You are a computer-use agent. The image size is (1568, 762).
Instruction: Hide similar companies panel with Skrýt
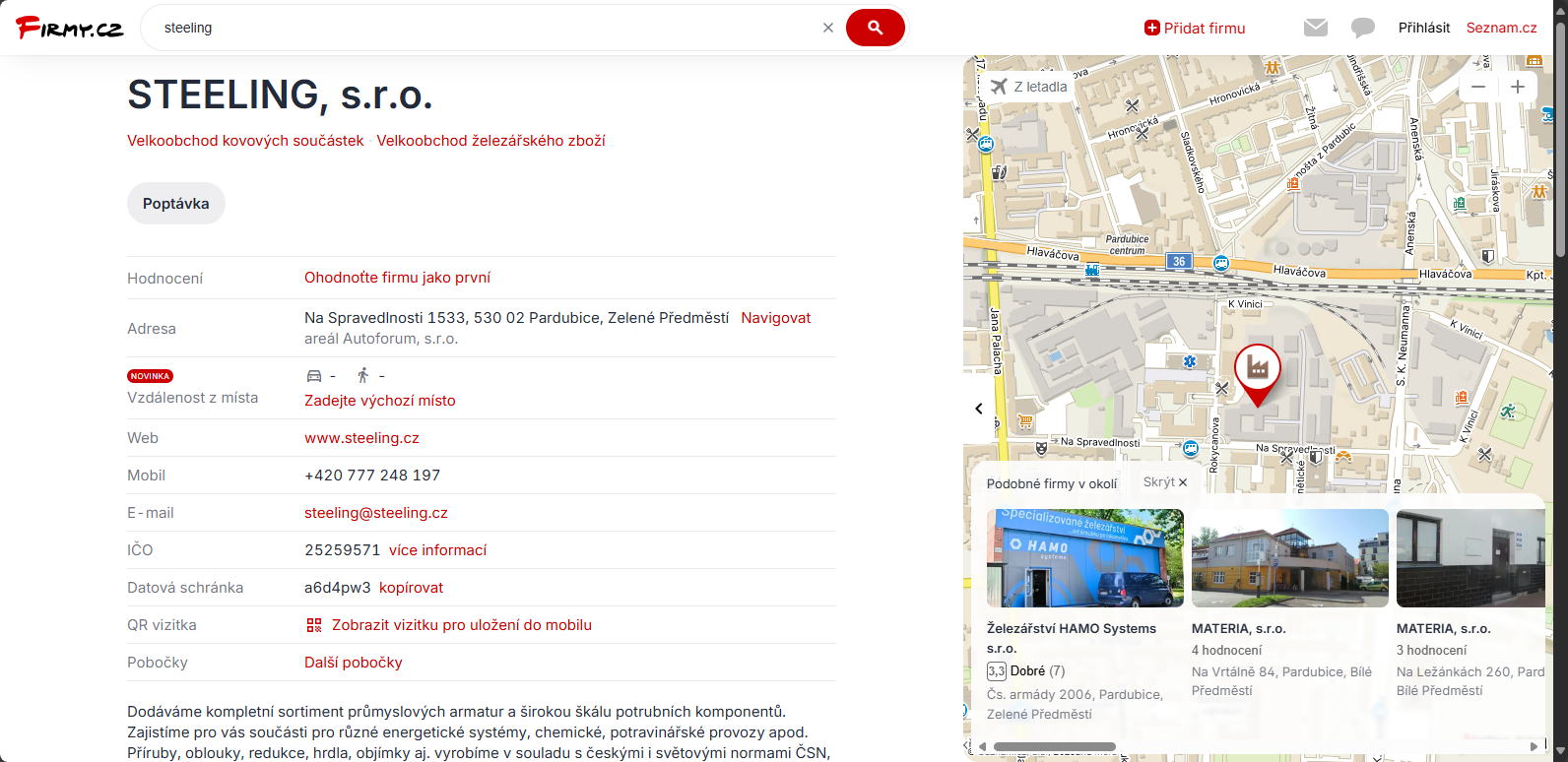point(1165,482)
